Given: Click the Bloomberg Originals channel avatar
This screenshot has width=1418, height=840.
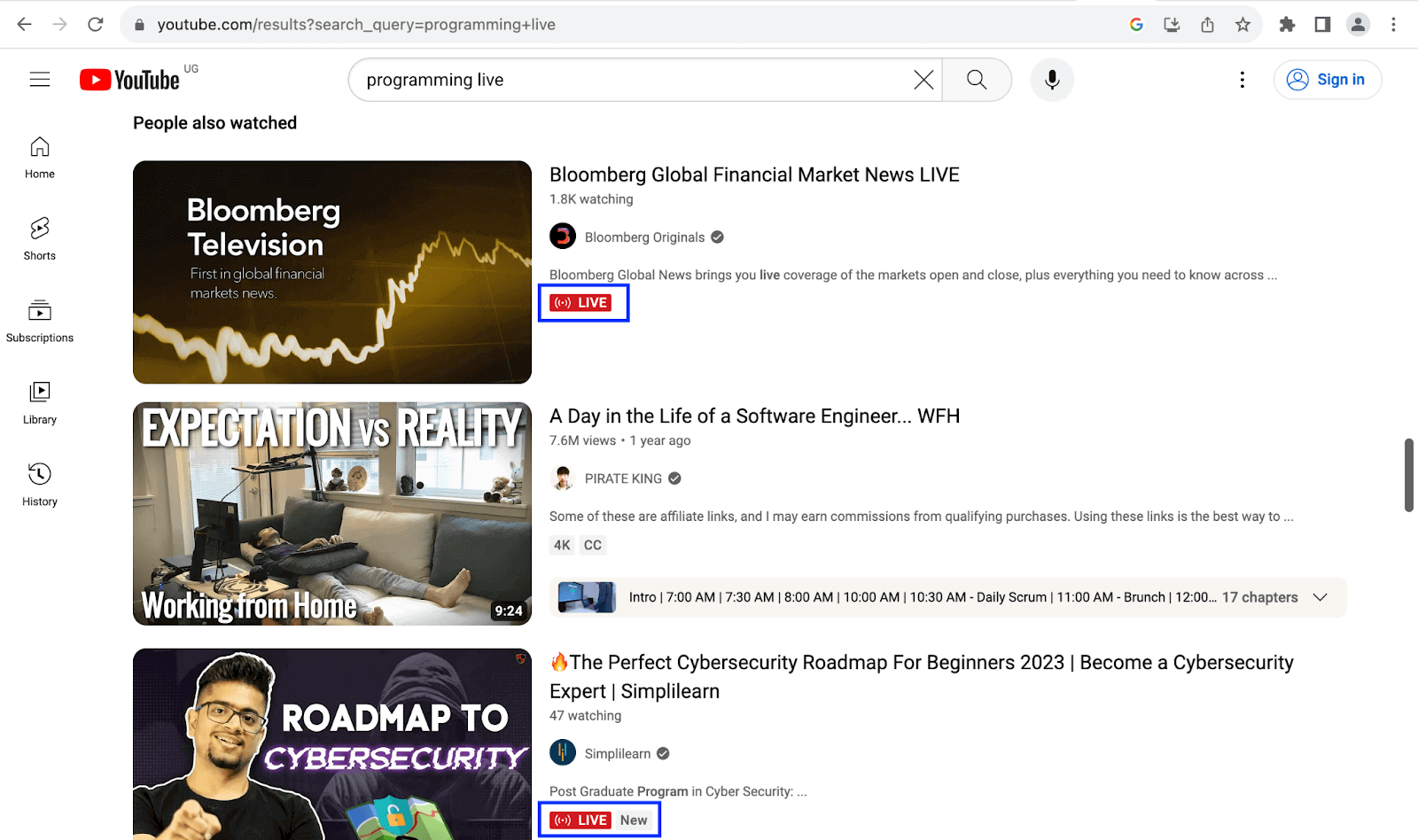Looking at the screenshot, I should (x=563, y=237).
